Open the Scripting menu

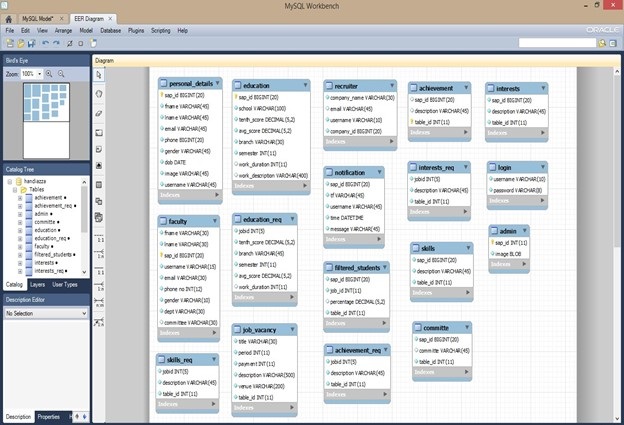pyautogui.click(x=160, y=31)
